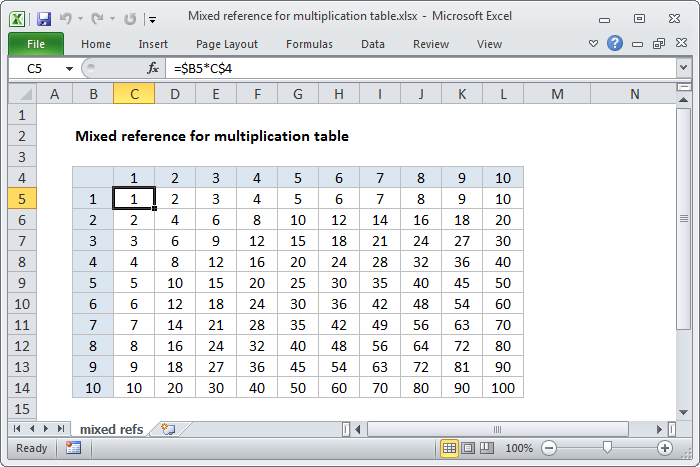The height and width of the screenshot is (467, 700).
Task: Click the Undo arrow icon
Action: [66, 18]
